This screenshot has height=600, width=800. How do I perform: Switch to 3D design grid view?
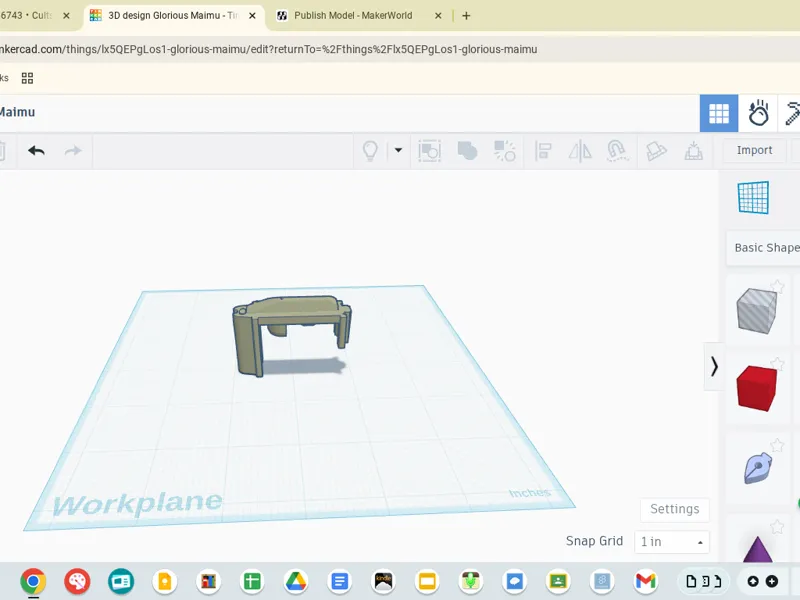(x=718, y=113)
